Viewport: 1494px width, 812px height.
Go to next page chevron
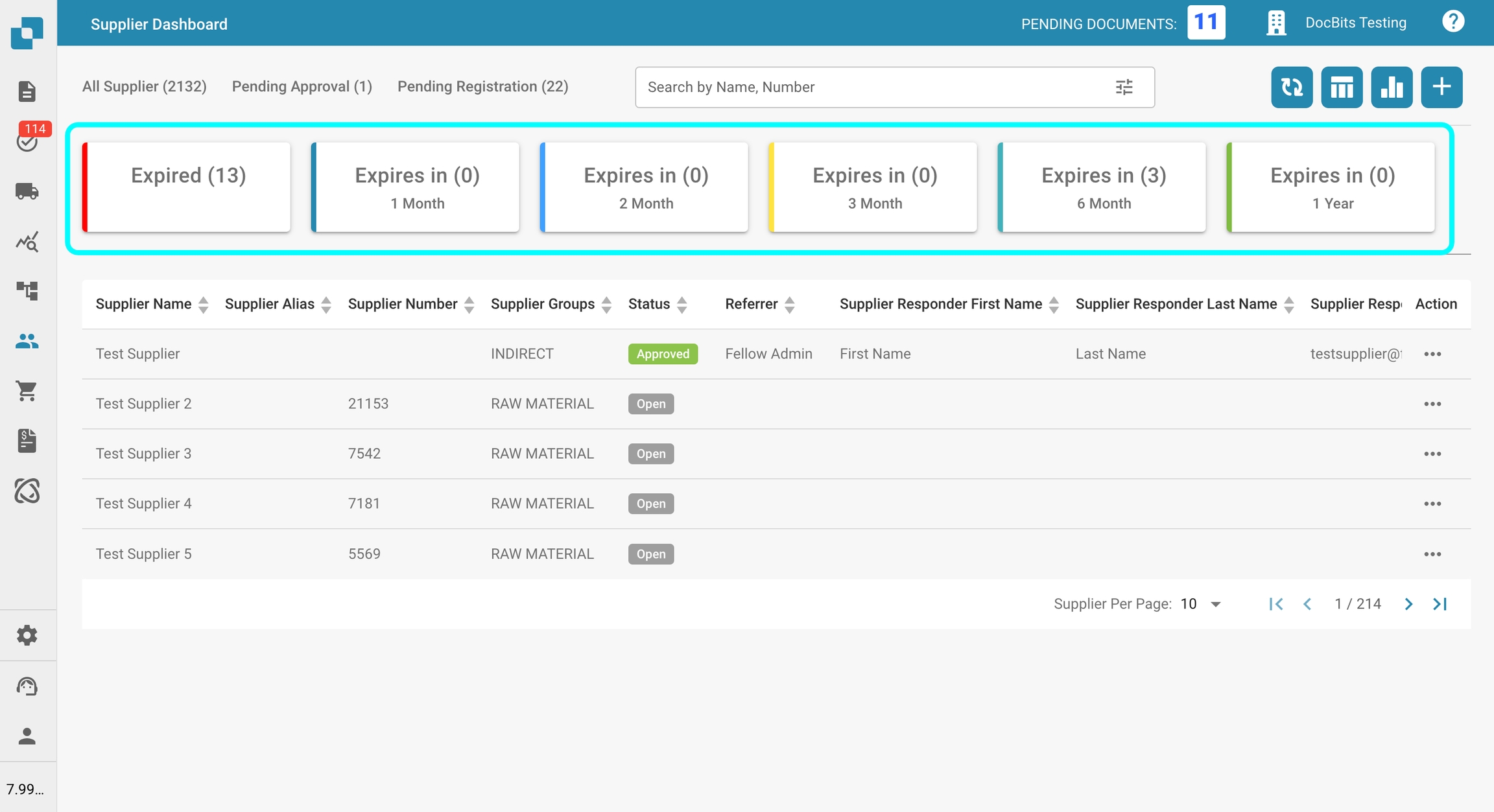1408,604
